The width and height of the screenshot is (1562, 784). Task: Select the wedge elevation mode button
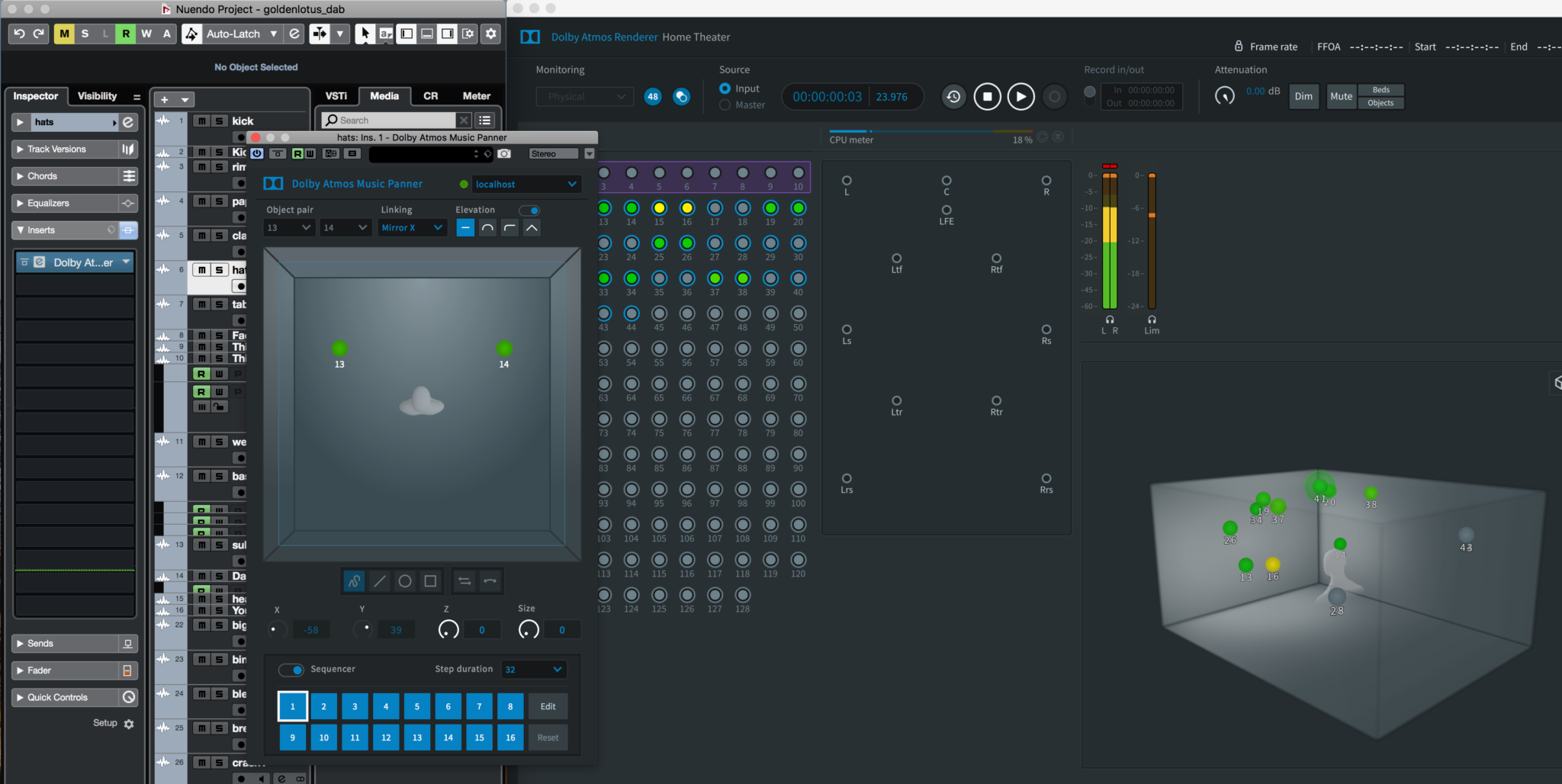click(x=532, y=227)
